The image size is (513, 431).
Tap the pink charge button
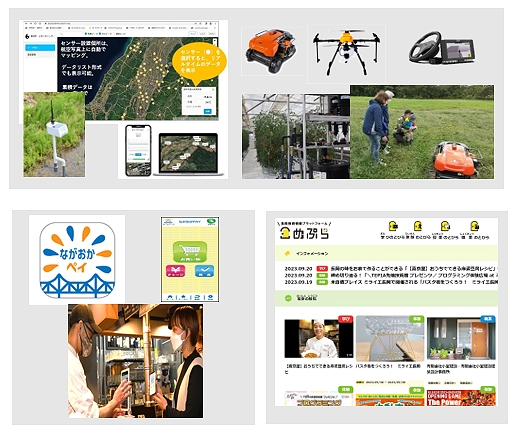(175, 271)
